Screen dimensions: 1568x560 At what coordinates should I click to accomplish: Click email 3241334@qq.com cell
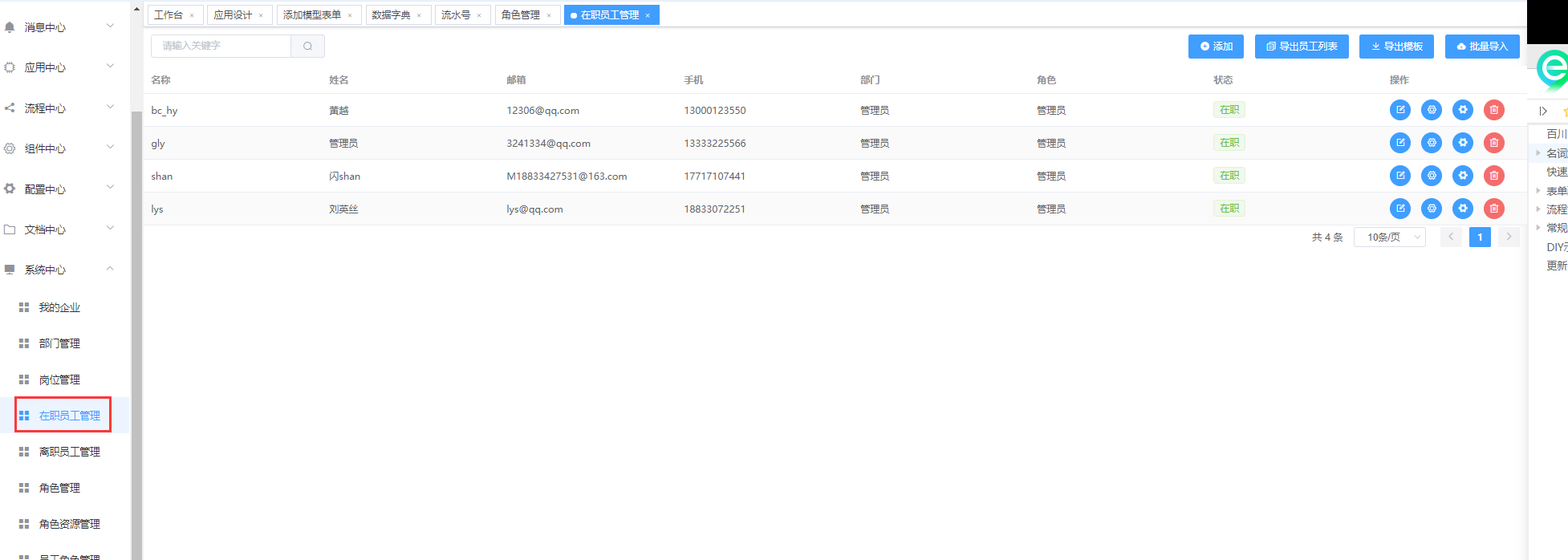pyautogui.click(x=548, y=143)
